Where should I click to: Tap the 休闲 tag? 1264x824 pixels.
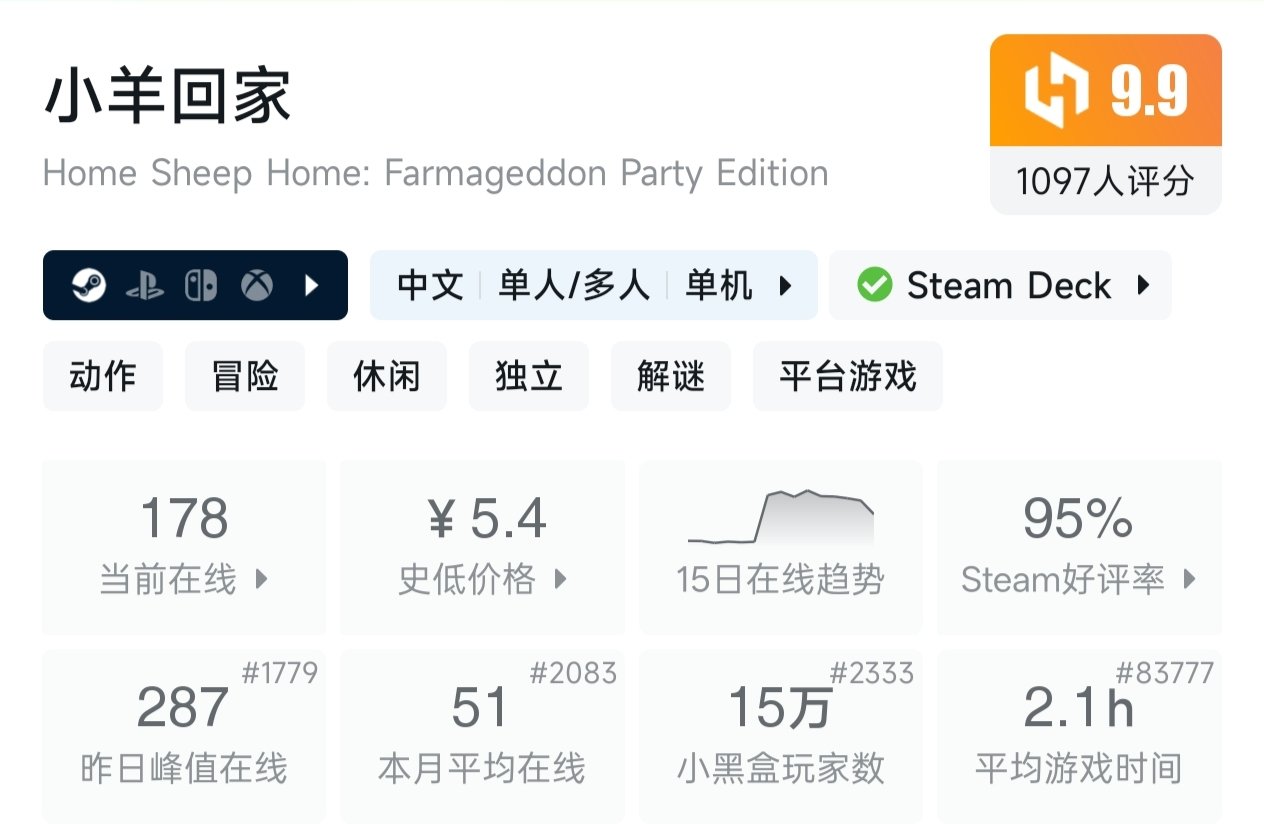click(386, 377)
